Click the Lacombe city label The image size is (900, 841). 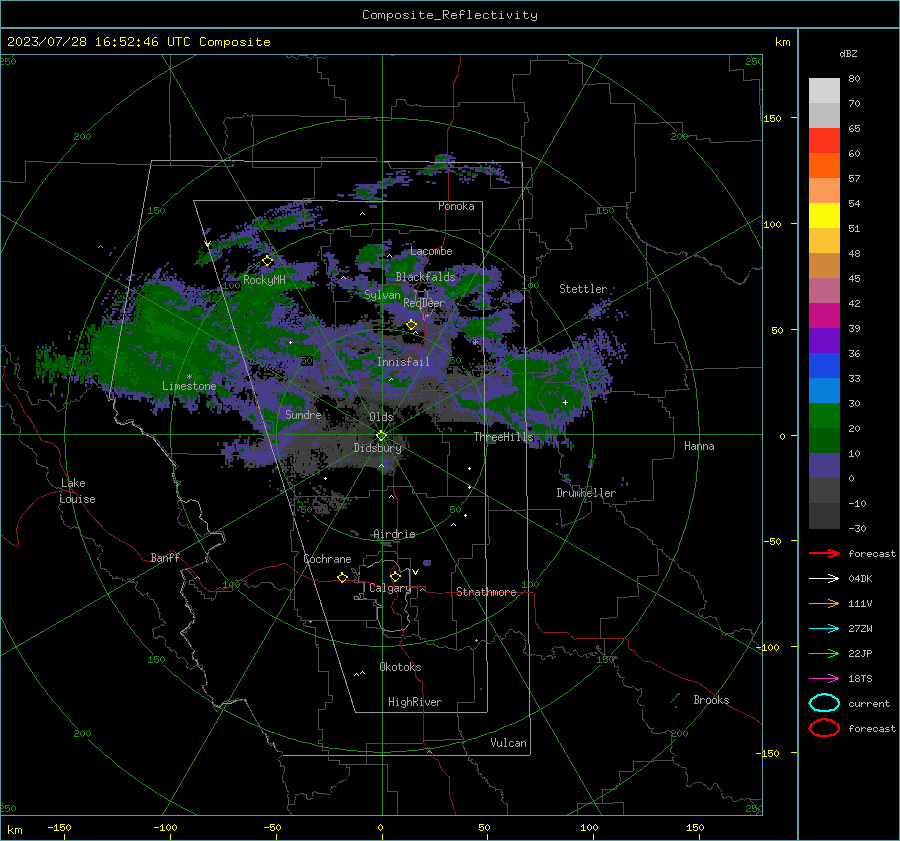click(x=431, y=251)
